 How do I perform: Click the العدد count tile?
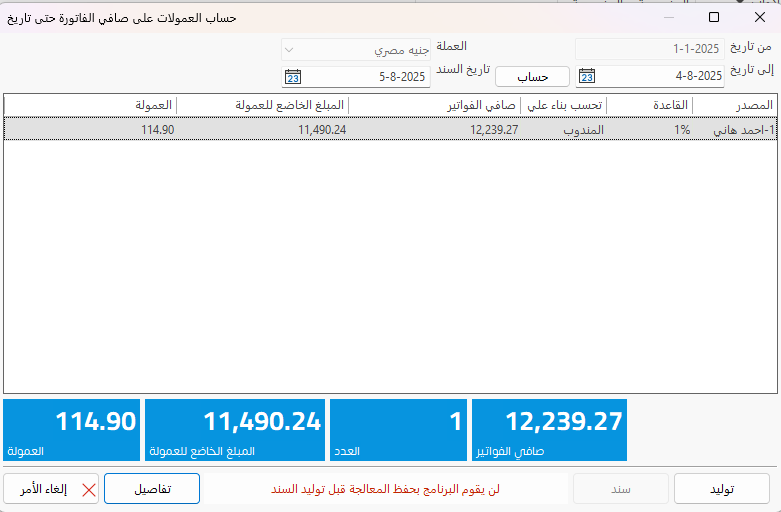[398, 431]
